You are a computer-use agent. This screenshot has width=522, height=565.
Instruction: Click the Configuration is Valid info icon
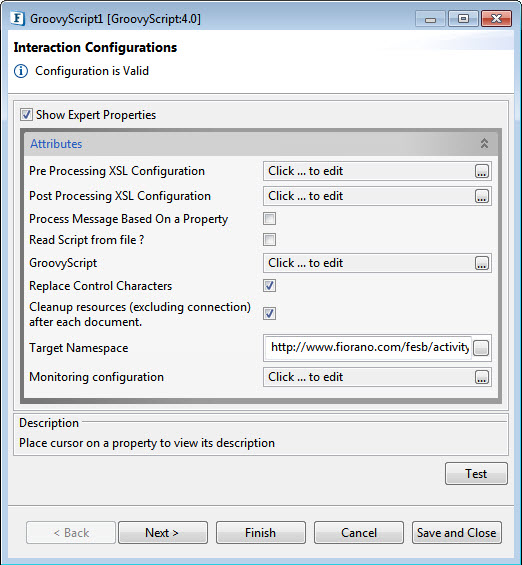[x=21, y=71]
